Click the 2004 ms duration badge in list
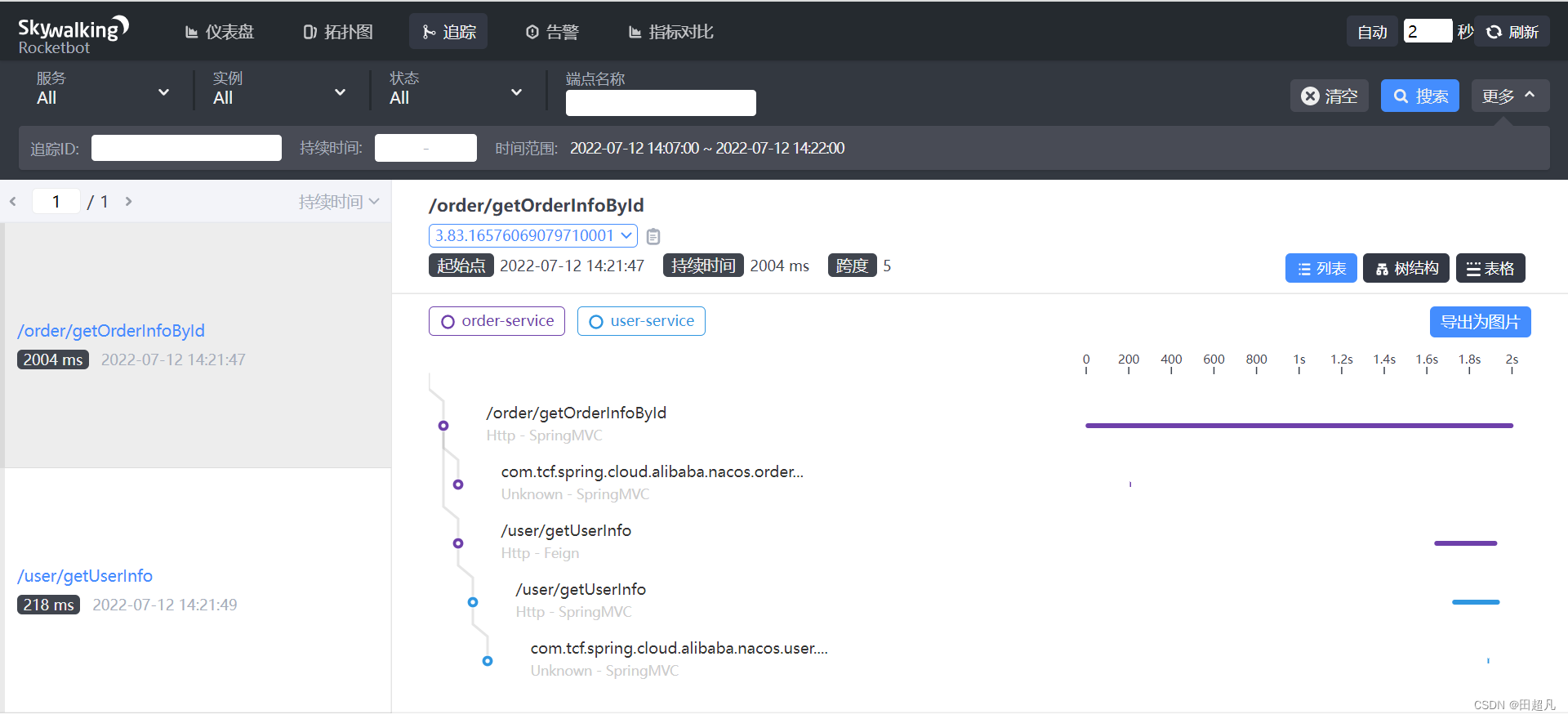The width and height of the screenshot is (1568, 719). [x=53, y=359]
